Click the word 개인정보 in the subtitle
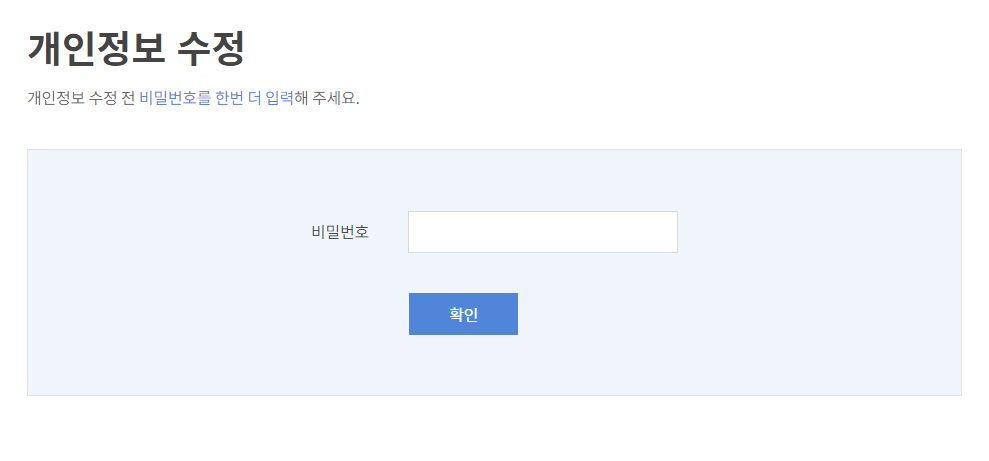989x461 pixels. tap(56, 99)
